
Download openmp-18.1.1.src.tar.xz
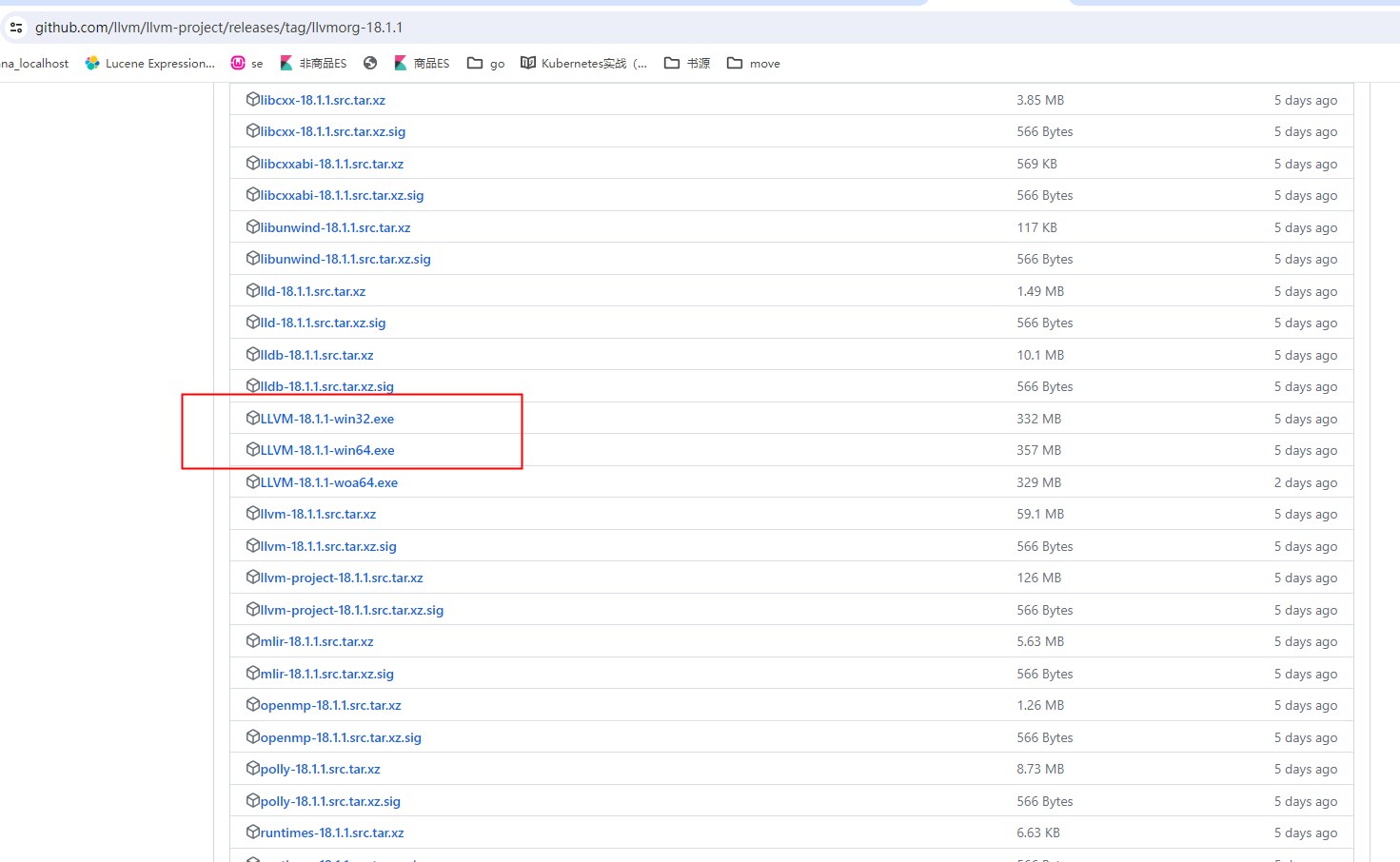[x=331, y=705]
